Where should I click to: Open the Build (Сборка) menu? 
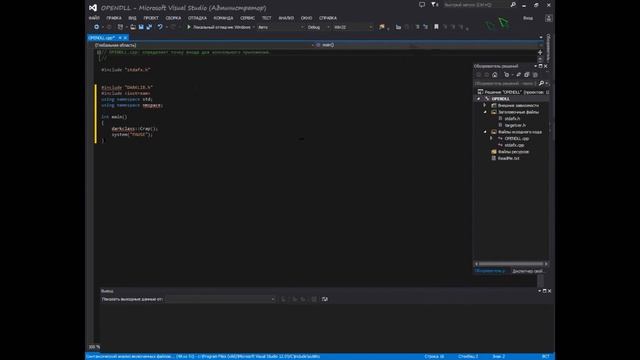tap(173, 18)
